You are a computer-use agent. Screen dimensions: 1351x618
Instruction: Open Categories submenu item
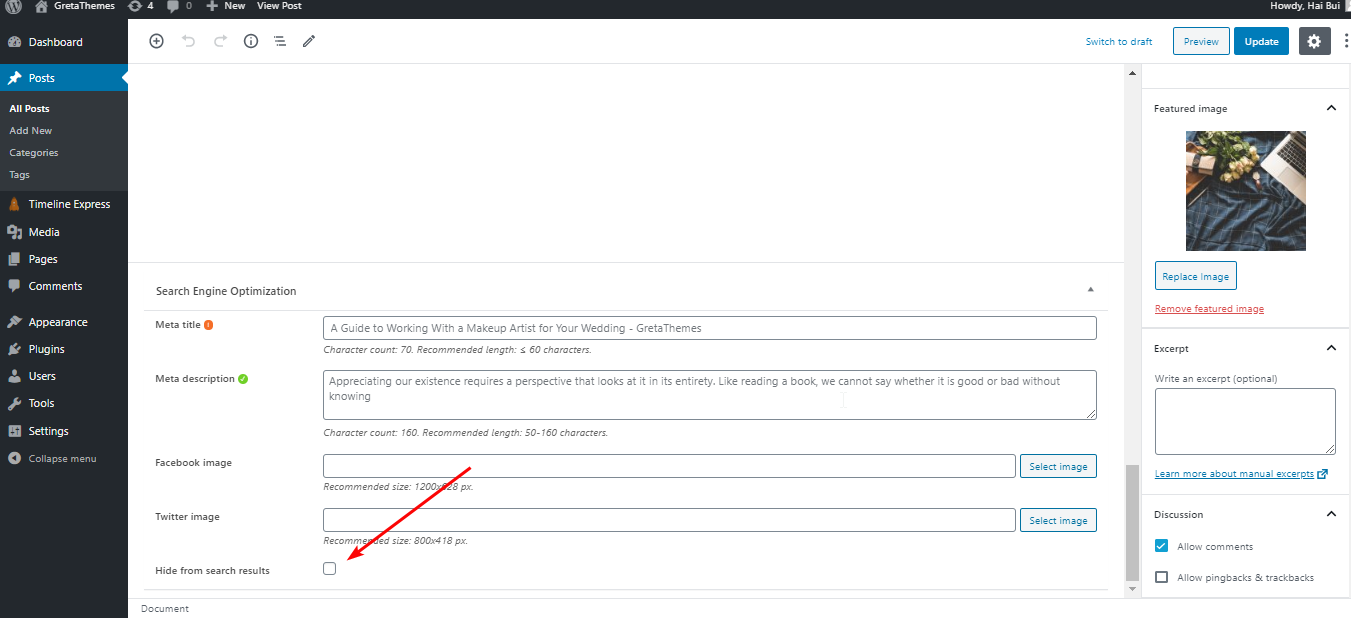tap(34, 152)
